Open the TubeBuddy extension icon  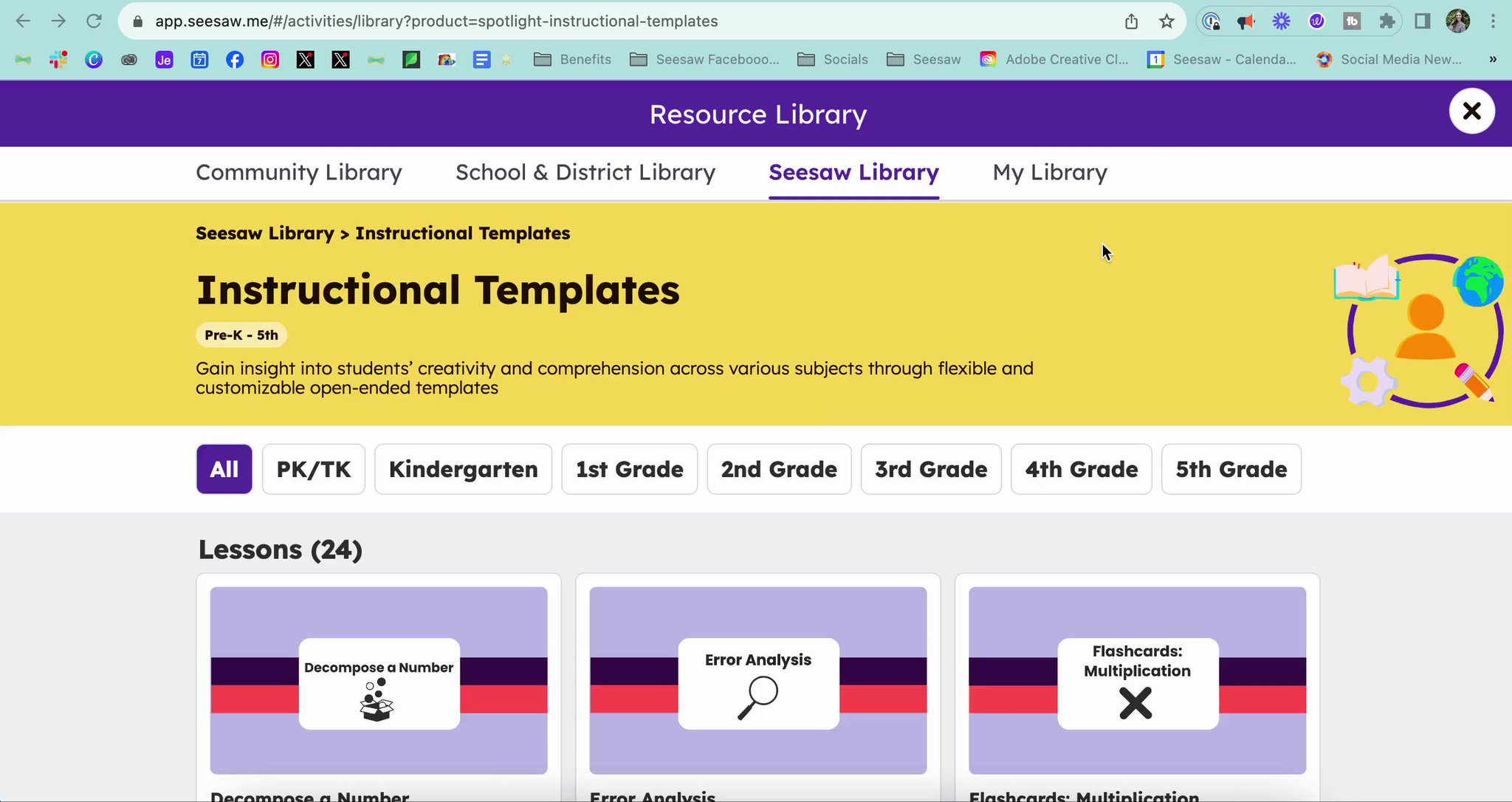pos(1353,21)
